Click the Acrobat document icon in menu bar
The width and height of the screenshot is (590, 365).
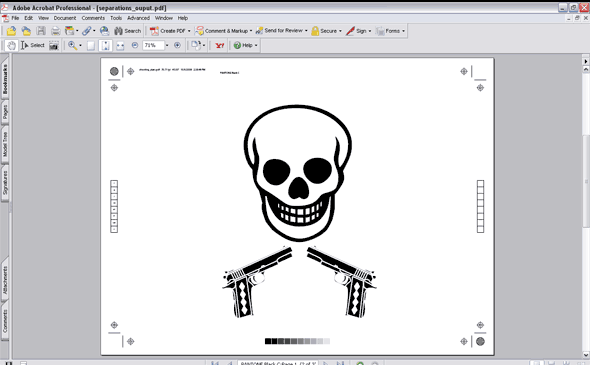(x=5, y=18)
